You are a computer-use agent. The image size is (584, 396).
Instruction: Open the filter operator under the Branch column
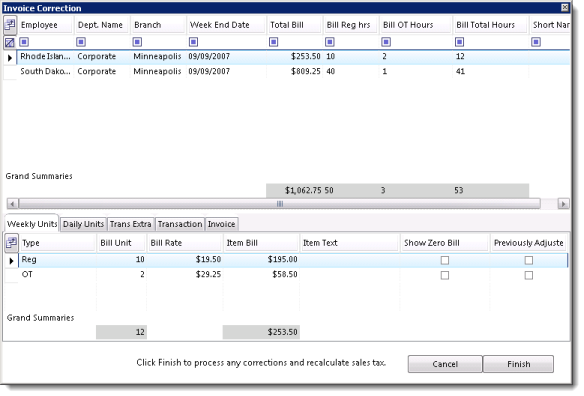[137, 42]
